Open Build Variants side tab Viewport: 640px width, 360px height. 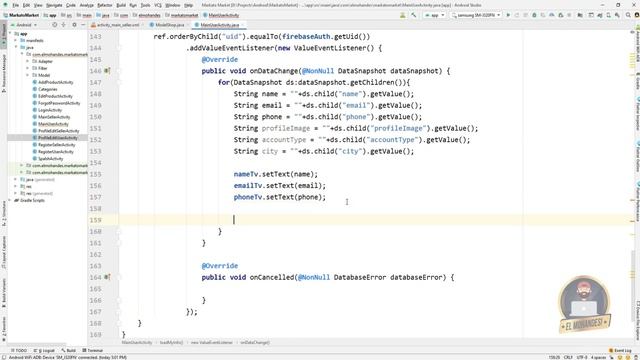[4, 293]
